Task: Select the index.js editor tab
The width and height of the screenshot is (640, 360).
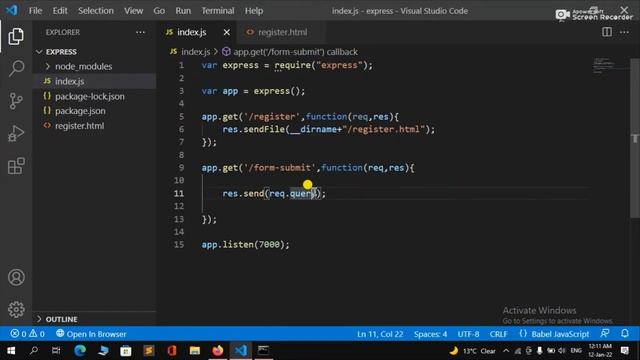Action: [192, 32]
